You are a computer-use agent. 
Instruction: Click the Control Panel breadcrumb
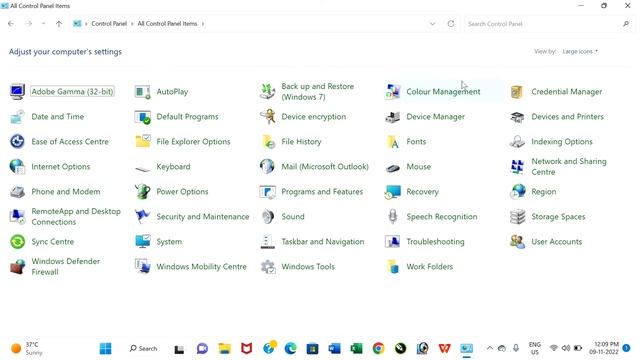[109, 24]
